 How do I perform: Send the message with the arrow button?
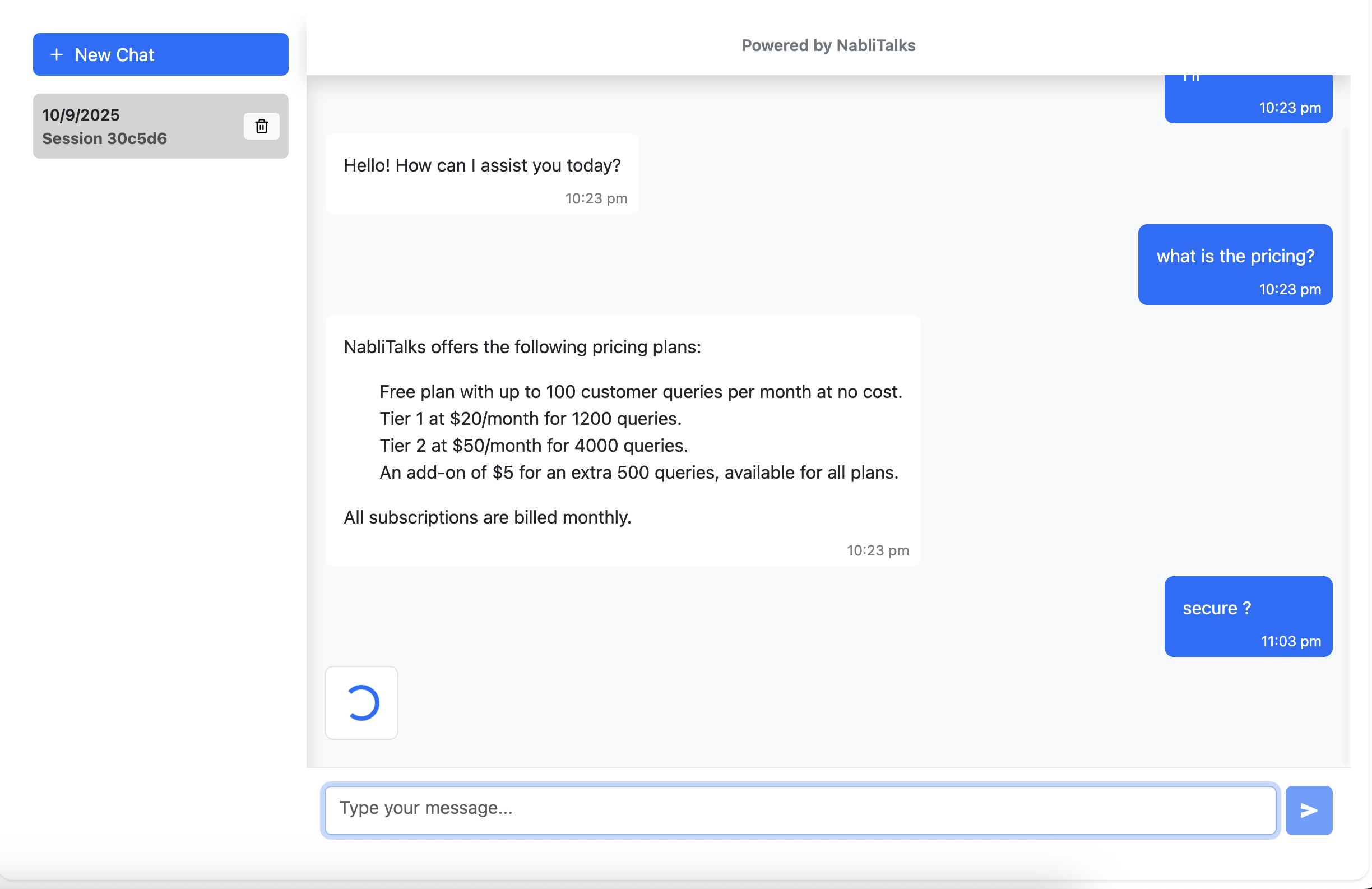point(1309,810)
